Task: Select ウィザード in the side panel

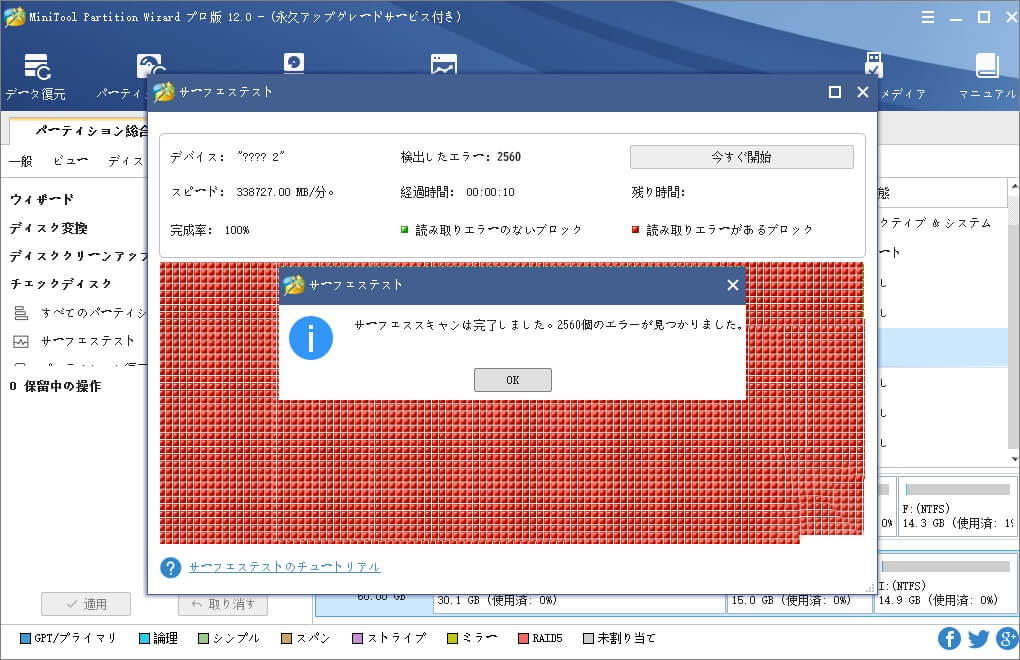Action: point(42,200)
